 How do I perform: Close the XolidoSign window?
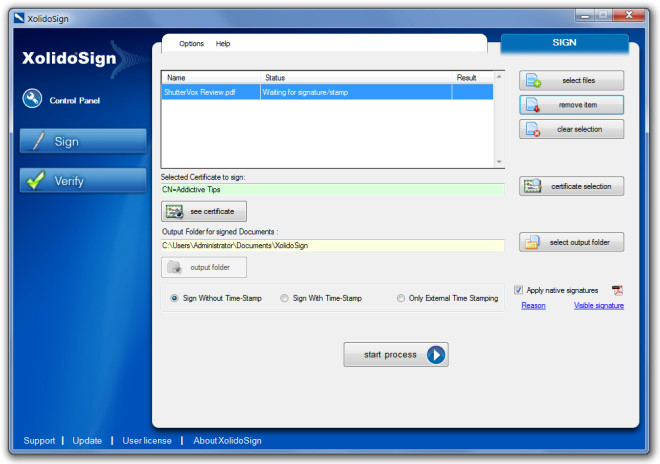tap(629, 15)
